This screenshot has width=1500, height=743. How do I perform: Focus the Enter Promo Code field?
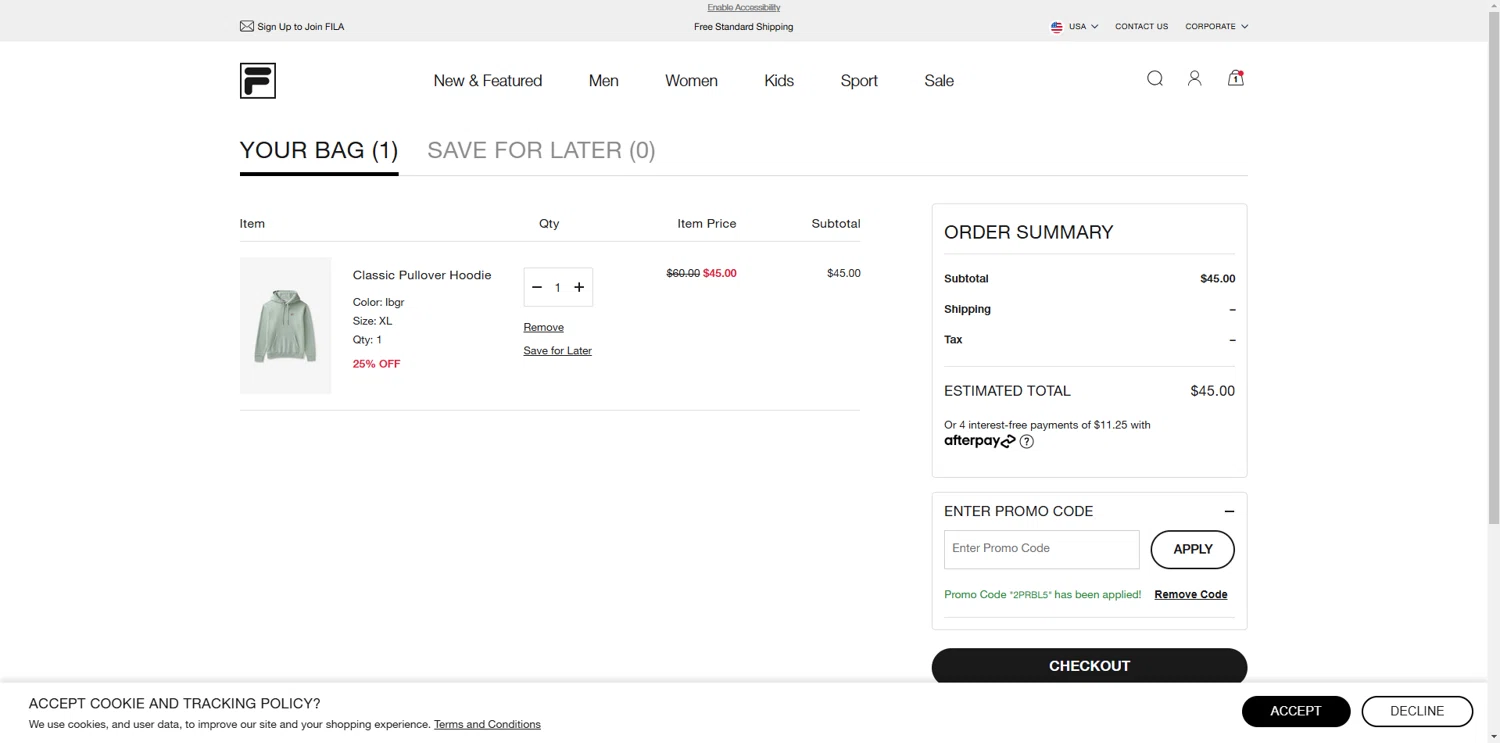coord(1041,549)
